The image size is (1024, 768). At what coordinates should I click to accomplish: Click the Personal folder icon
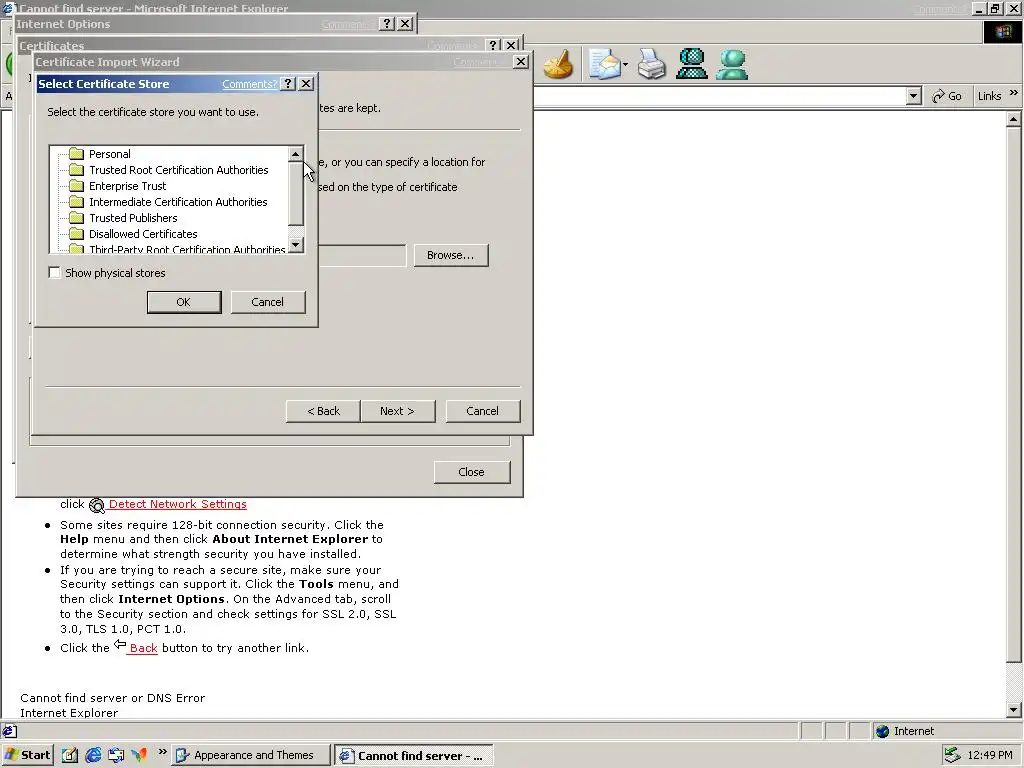(77, 154)
